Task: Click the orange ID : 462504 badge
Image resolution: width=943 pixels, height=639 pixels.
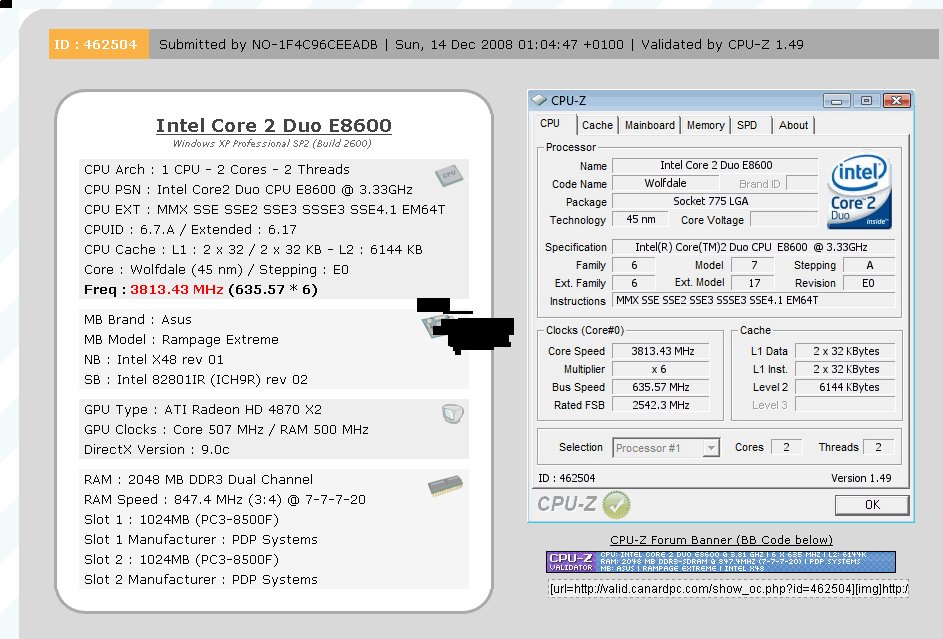Action: click(98, 44)
